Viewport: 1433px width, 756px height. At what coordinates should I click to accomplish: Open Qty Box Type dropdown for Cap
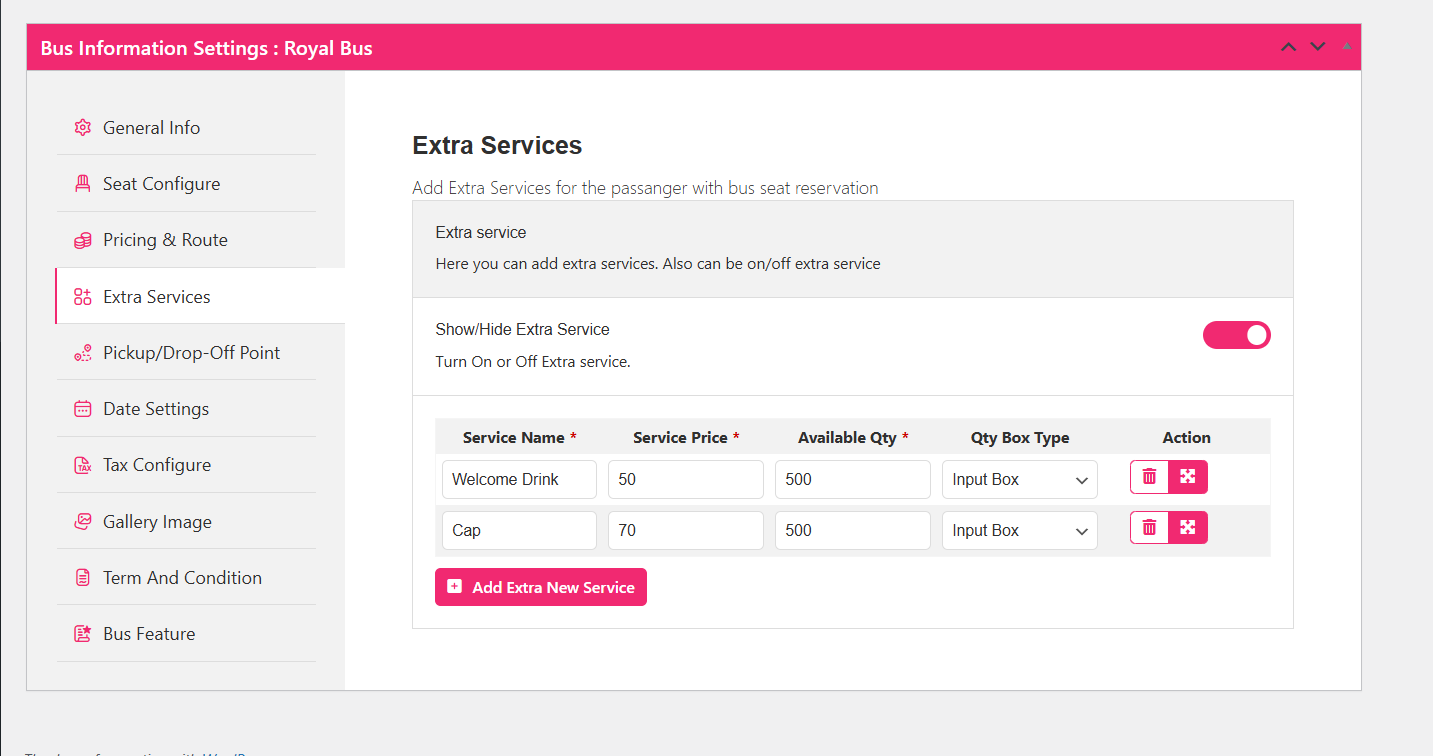tap(1019, 531)
